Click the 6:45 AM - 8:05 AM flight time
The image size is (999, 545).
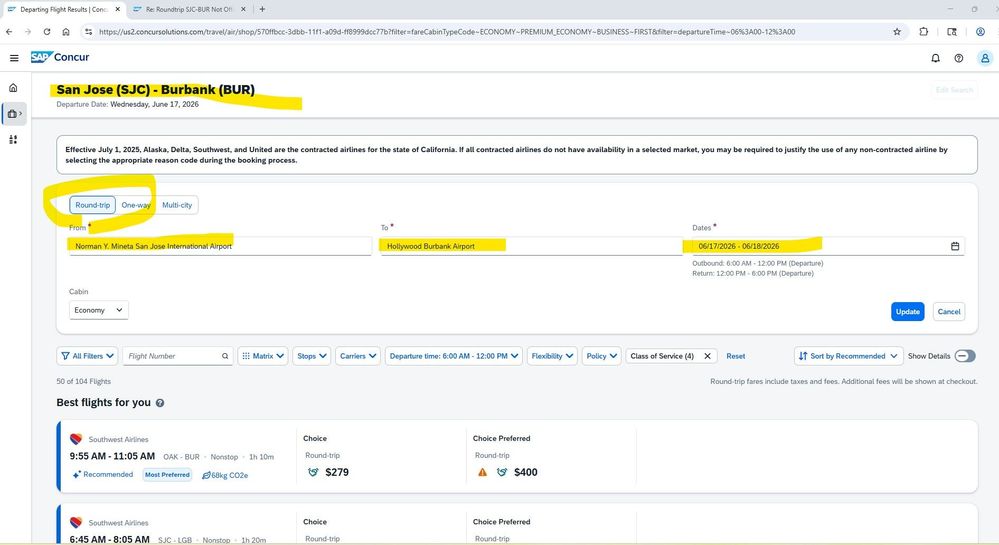[x=110, y=539]
